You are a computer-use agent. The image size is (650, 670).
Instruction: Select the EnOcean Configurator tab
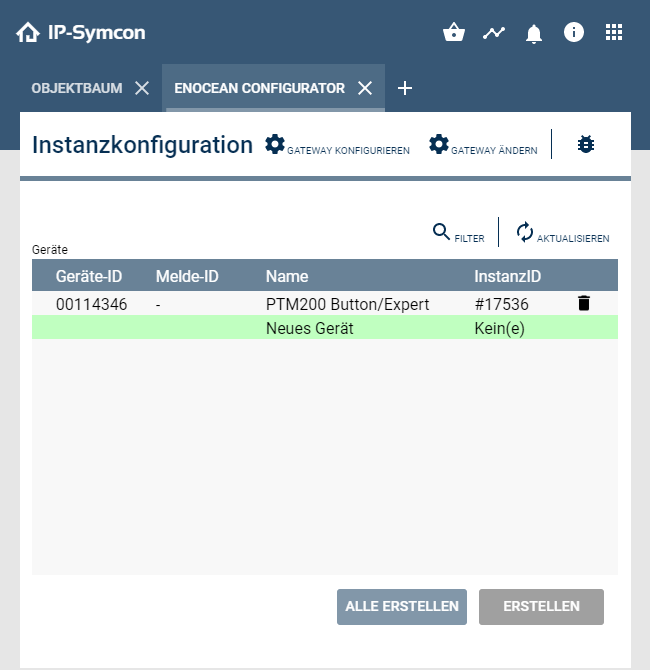click(x=259, y=88)
